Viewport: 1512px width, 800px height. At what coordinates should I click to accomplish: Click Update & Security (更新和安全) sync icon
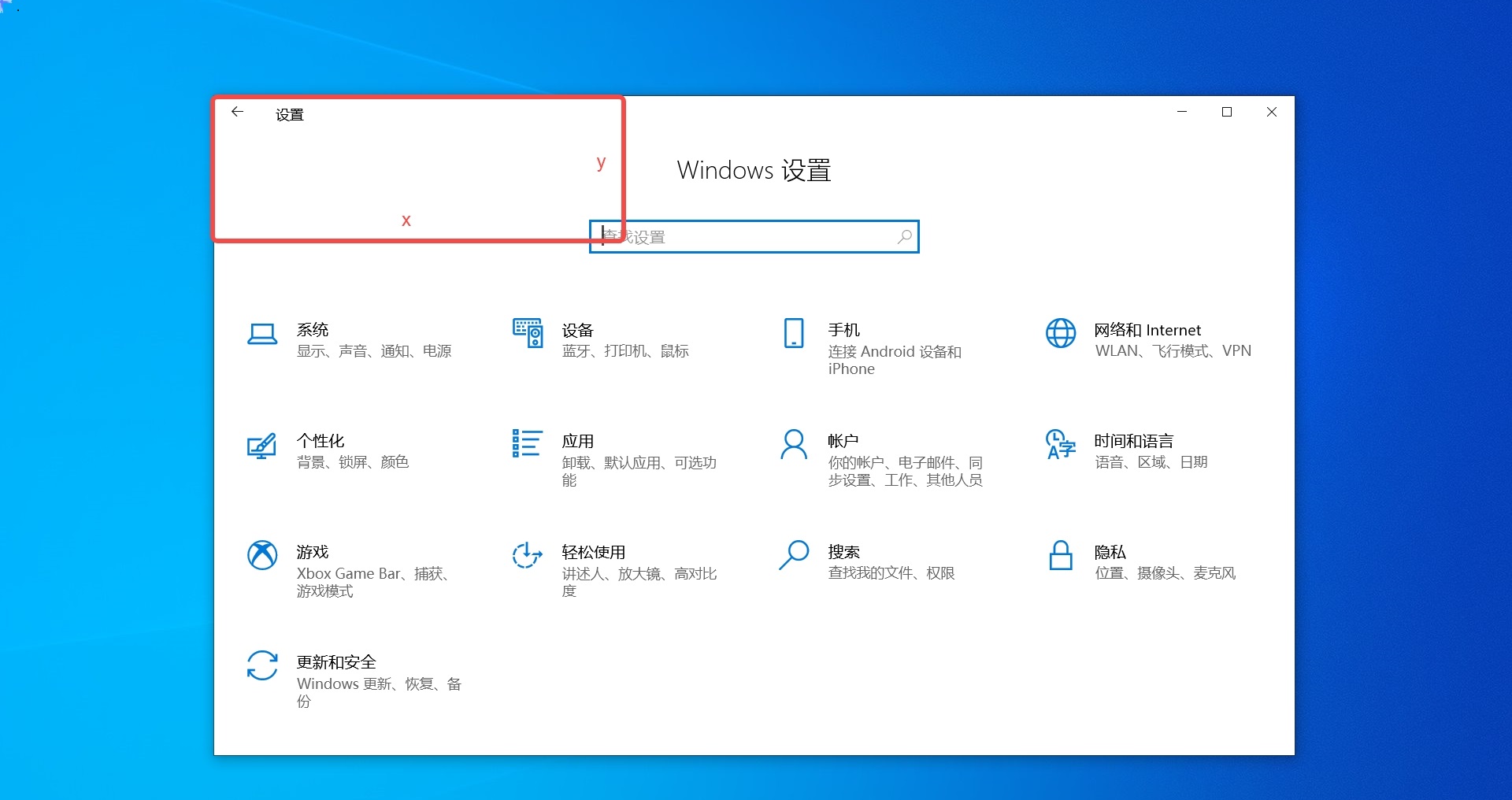[262, 665]
